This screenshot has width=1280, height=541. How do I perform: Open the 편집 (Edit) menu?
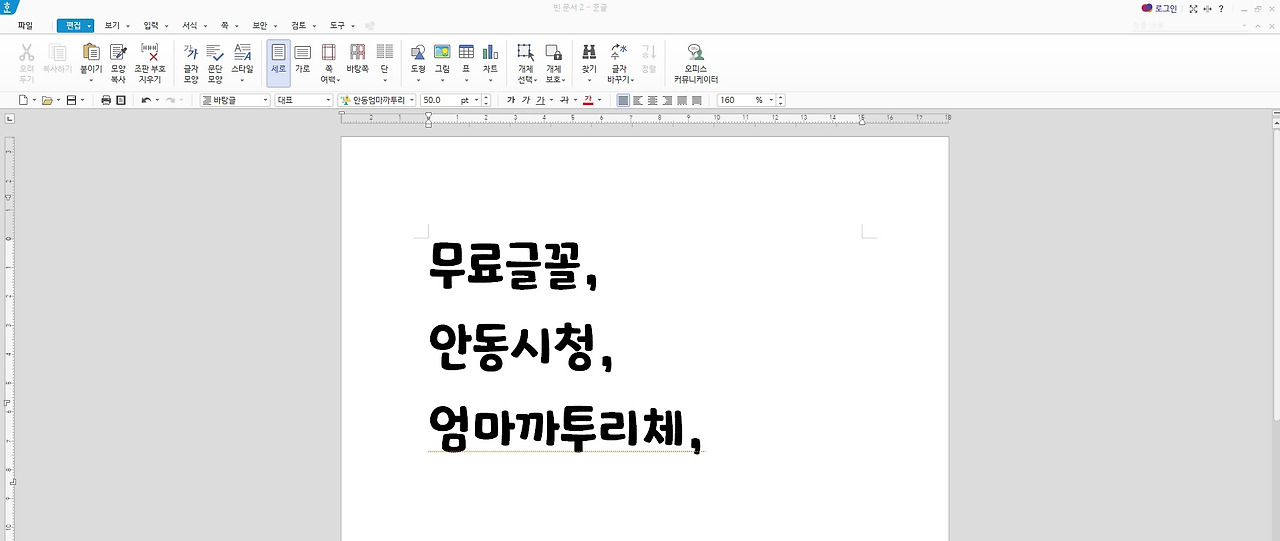(73, 25)
